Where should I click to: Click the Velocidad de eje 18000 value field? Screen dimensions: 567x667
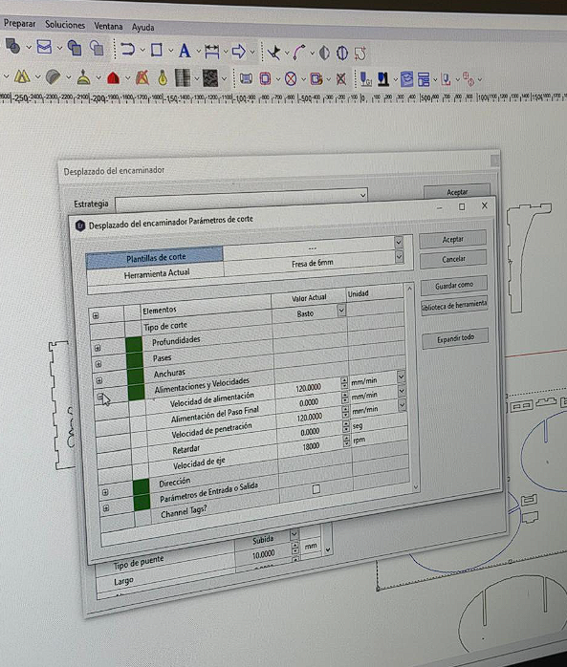[311, 446]
